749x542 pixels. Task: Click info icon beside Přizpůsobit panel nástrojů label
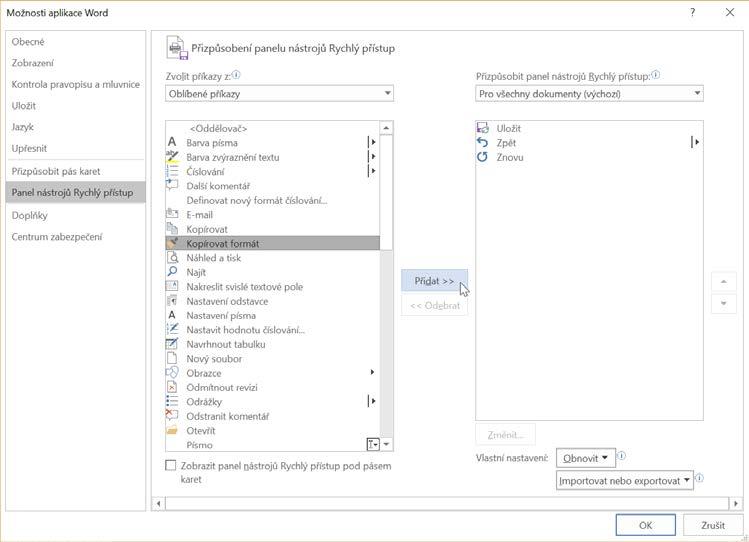pyautogui.click(x=656, y=75)
